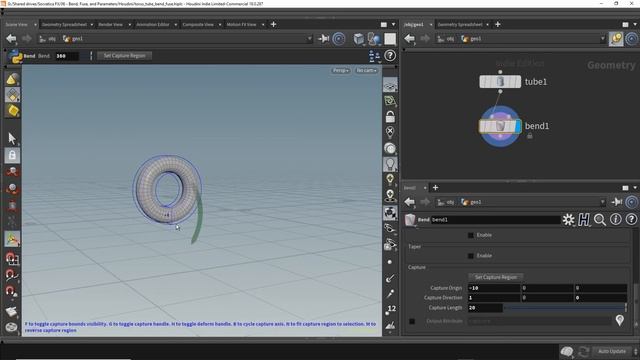The image size is (640, 360).
Task: Click the obj path segment in the Scene View
Action: click(48, 39)
